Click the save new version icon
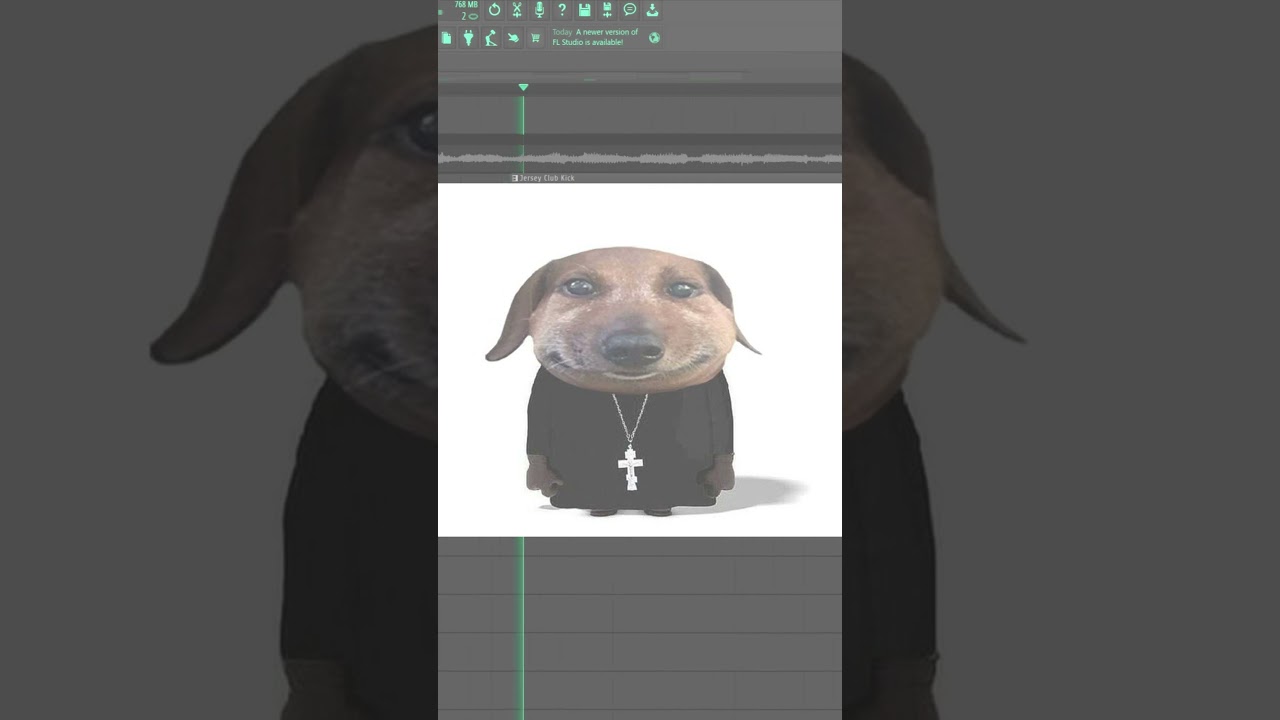This screenshot has width=1280, height=720. 607,10
